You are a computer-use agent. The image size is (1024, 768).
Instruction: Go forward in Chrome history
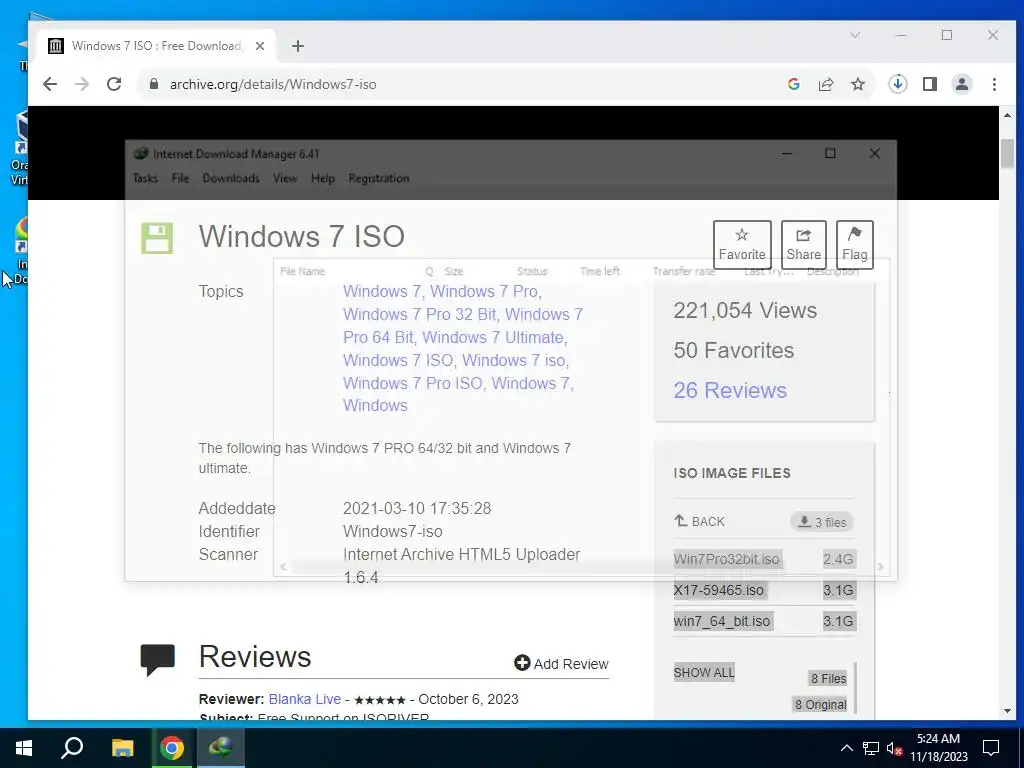click(82, 84)
